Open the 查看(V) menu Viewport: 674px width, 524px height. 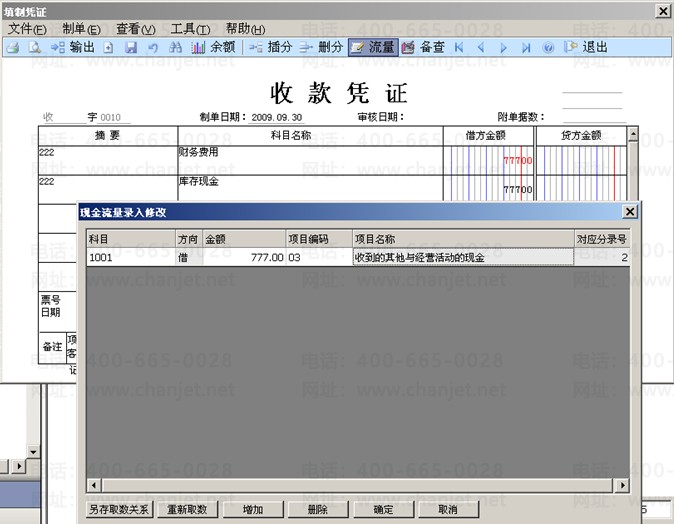tap(136, 29)
